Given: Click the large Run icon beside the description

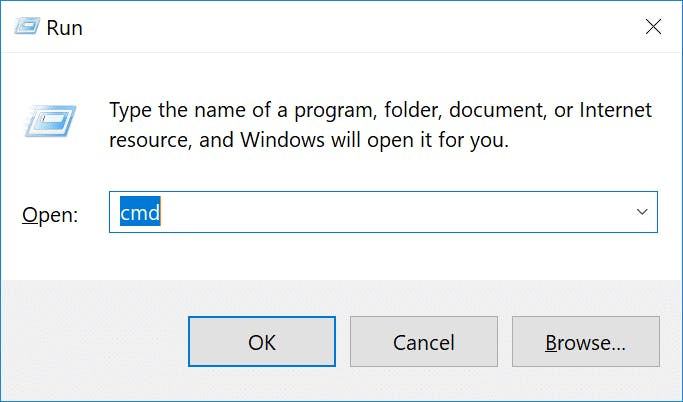Looking at the screenshot, I should click(x=51, y=121).
